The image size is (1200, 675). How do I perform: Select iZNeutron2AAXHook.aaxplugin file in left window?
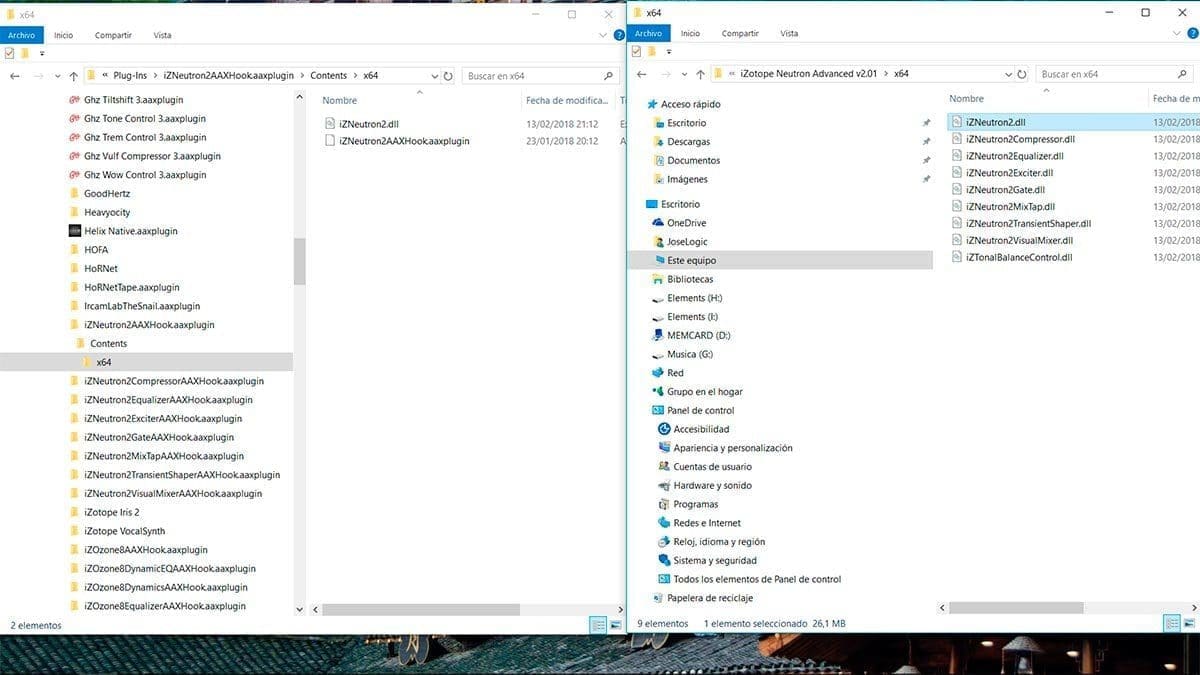pyautogui.click(x=397, y=141)
